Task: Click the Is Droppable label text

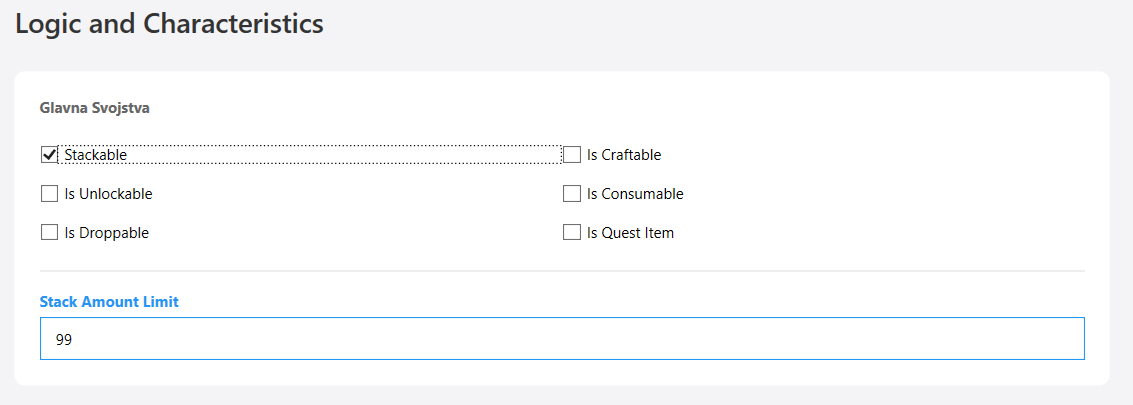Action: click(106, 233)
